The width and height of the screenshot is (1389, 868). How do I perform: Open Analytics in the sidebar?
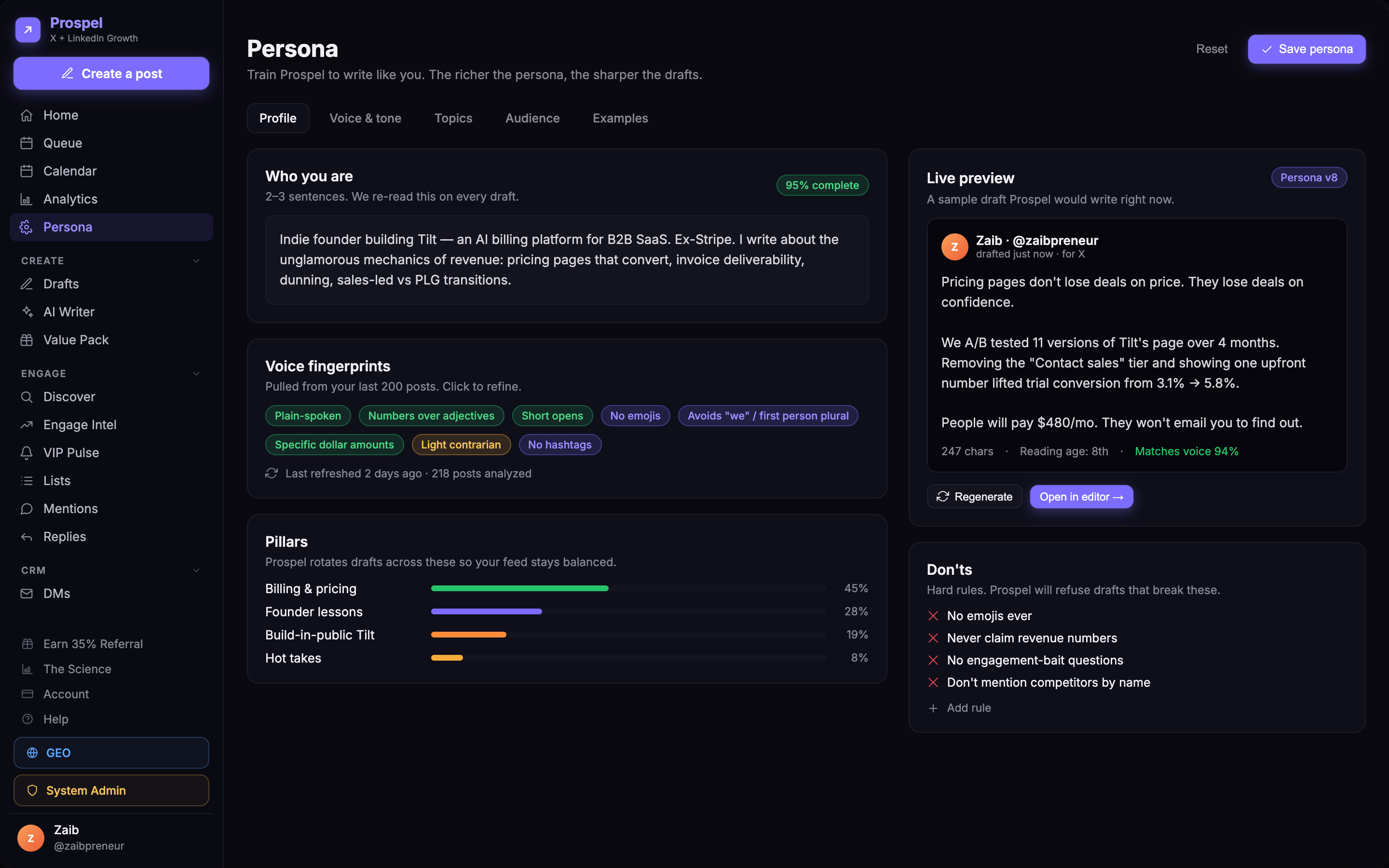coord(111,199)
